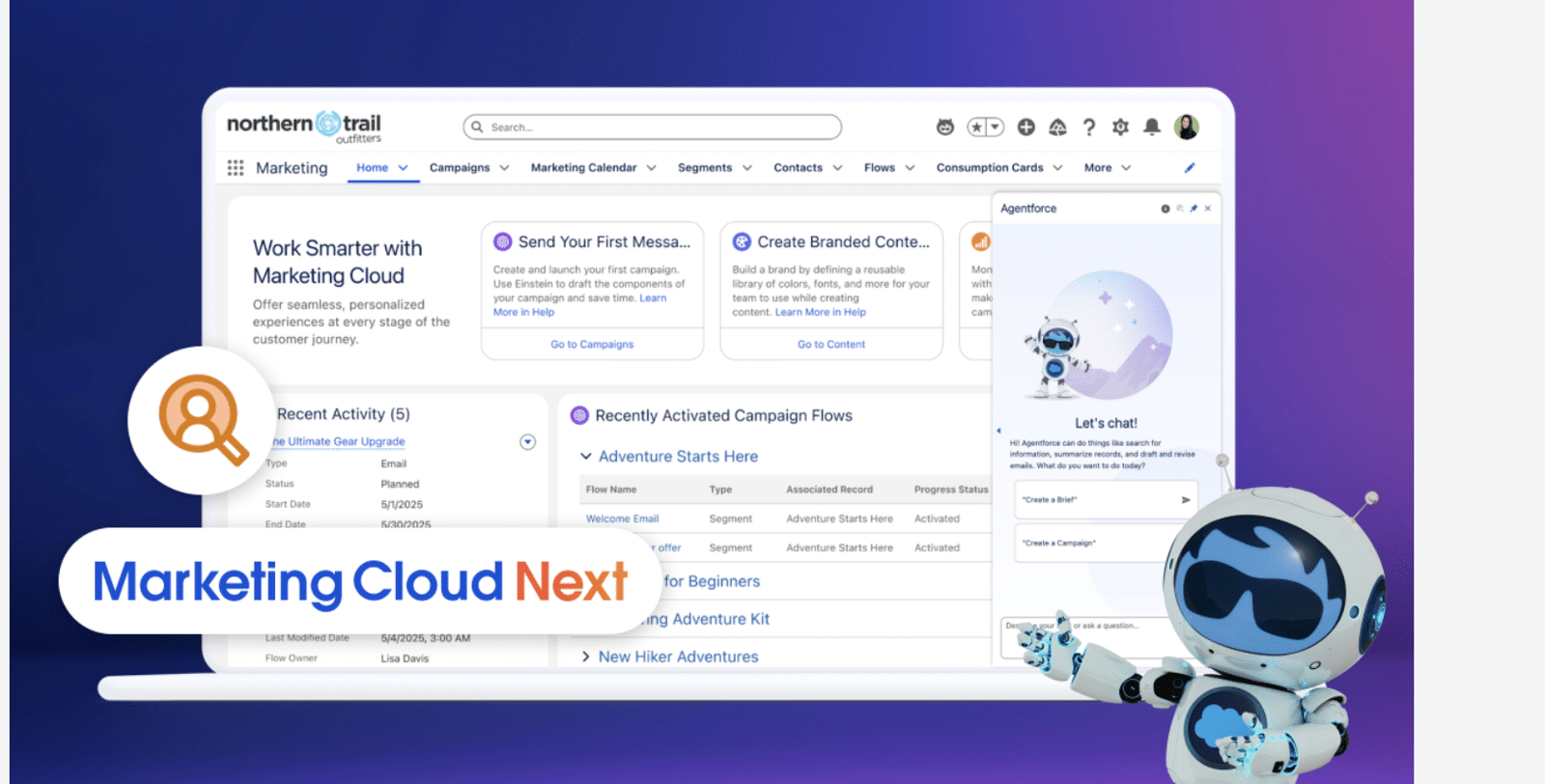The image size is (1545, 784).
Task: Click the Adventure Starts Here heading
Action: [x=678, y=457]
